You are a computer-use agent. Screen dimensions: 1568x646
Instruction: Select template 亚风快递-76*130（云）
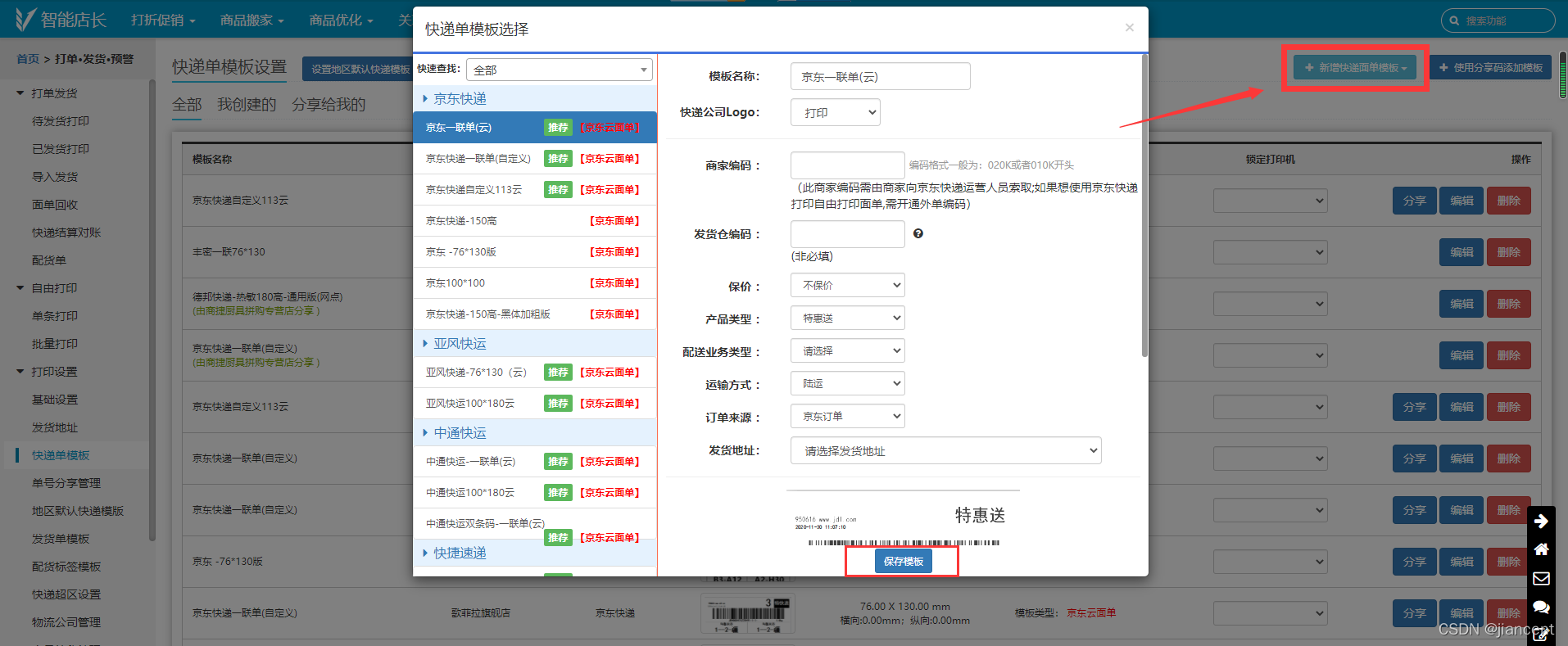(x=535, y=373)
